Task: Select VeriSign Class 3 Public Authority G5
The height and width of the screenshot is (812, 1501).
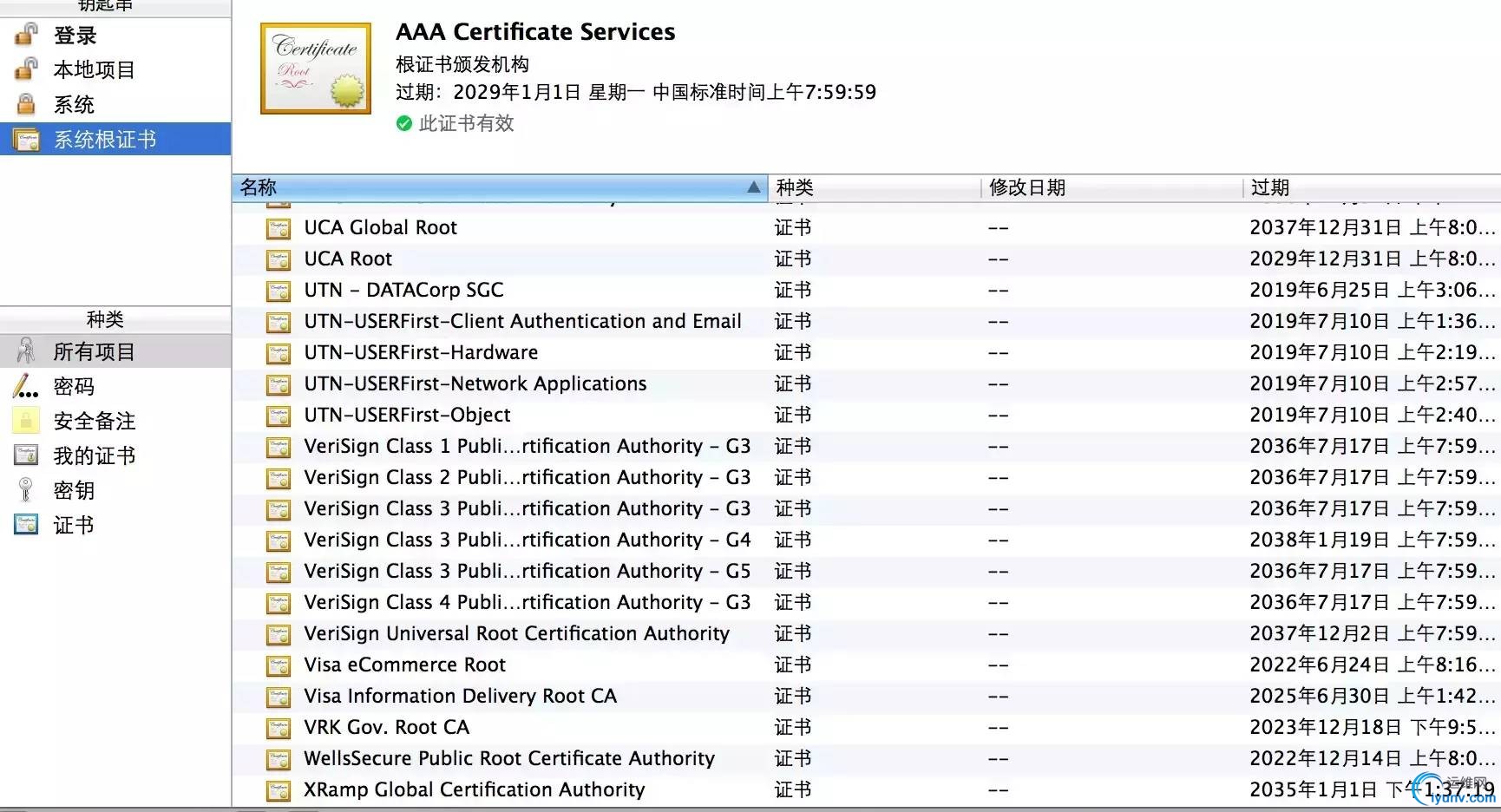Action: click(x=866, y=572)
